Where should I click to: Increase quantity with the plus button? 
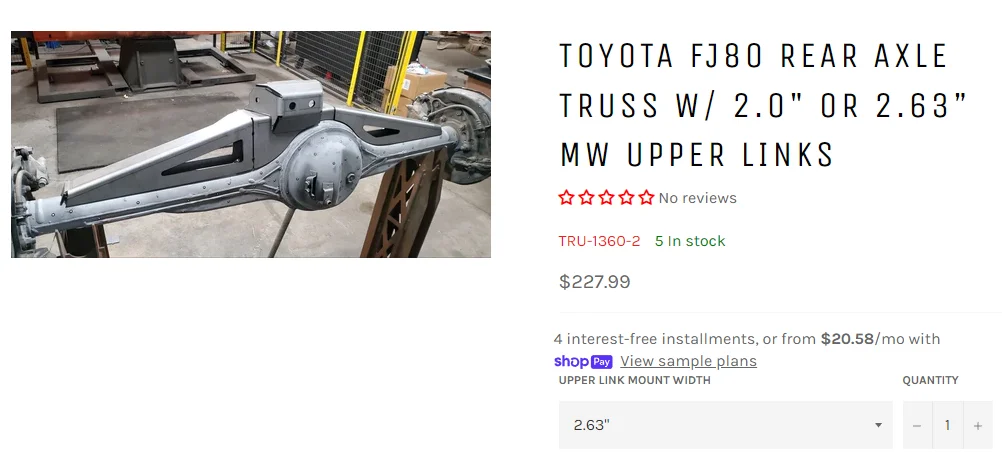coord(977,425)
